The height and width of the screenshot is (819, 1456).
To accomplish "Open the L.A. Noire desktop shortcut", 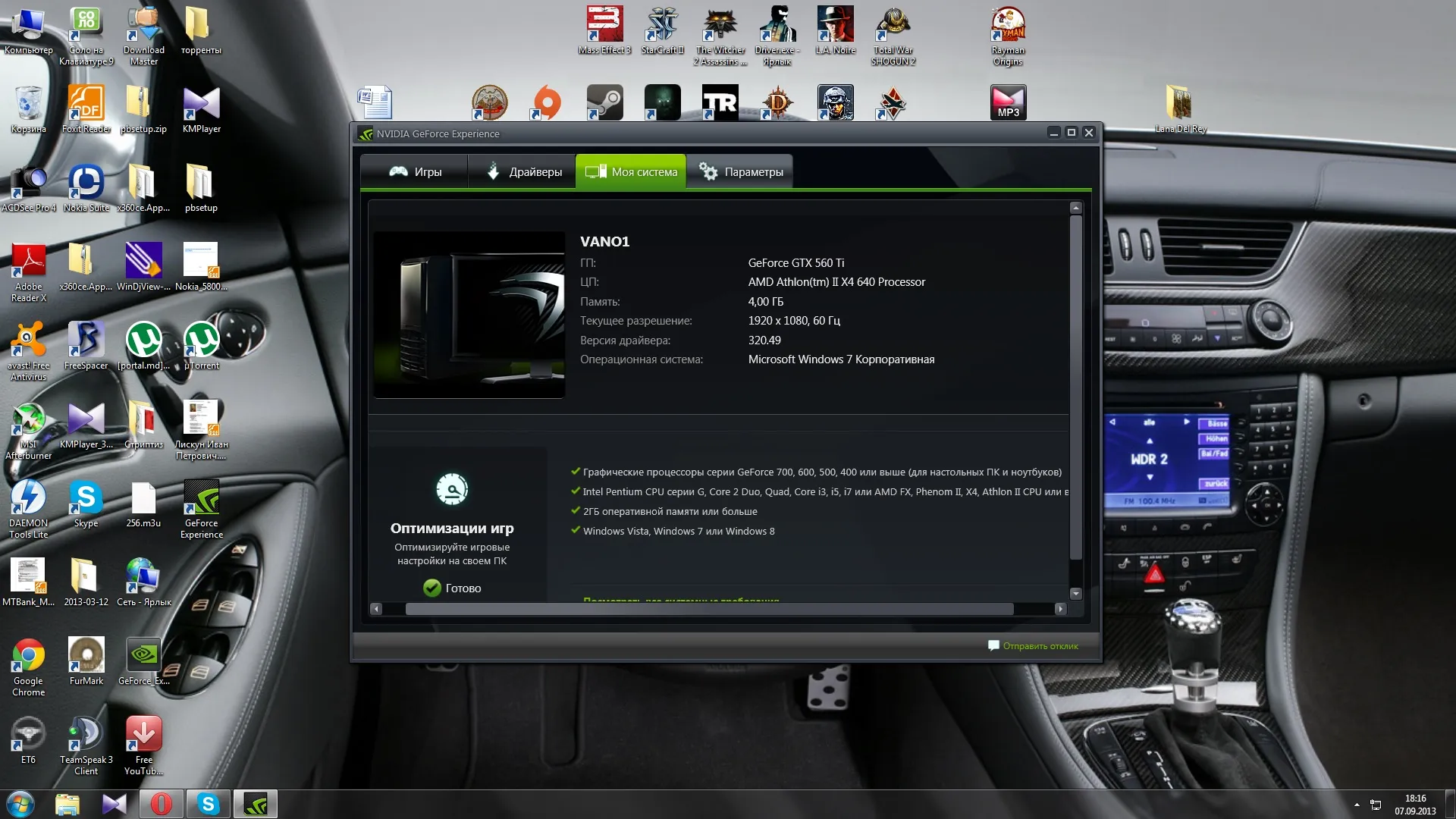I will pyautogui.click(x=835, y=31).
